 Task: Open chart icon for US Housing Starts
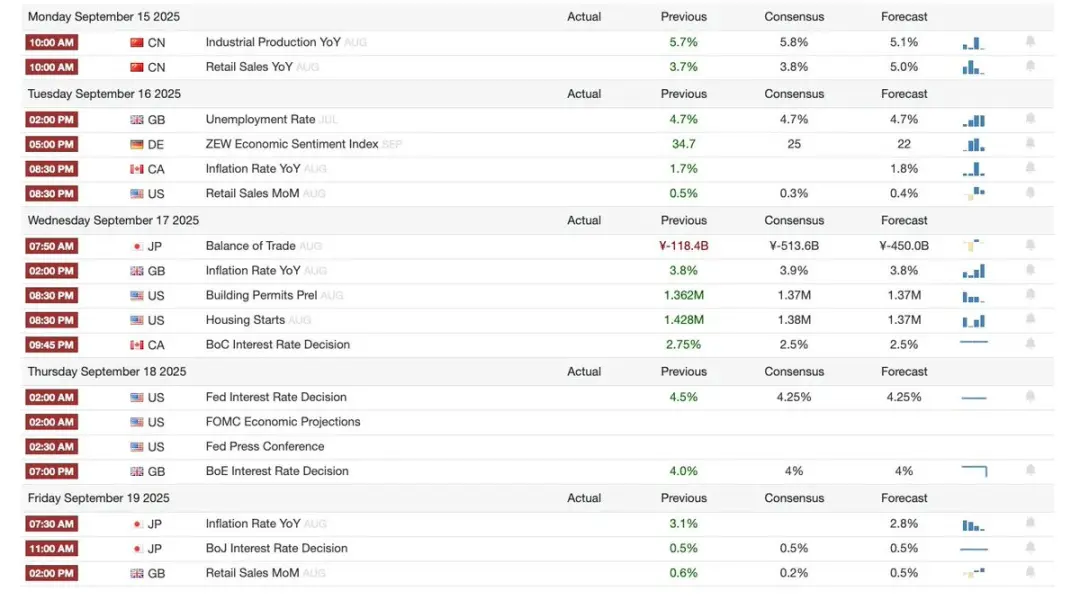(973, 320)
